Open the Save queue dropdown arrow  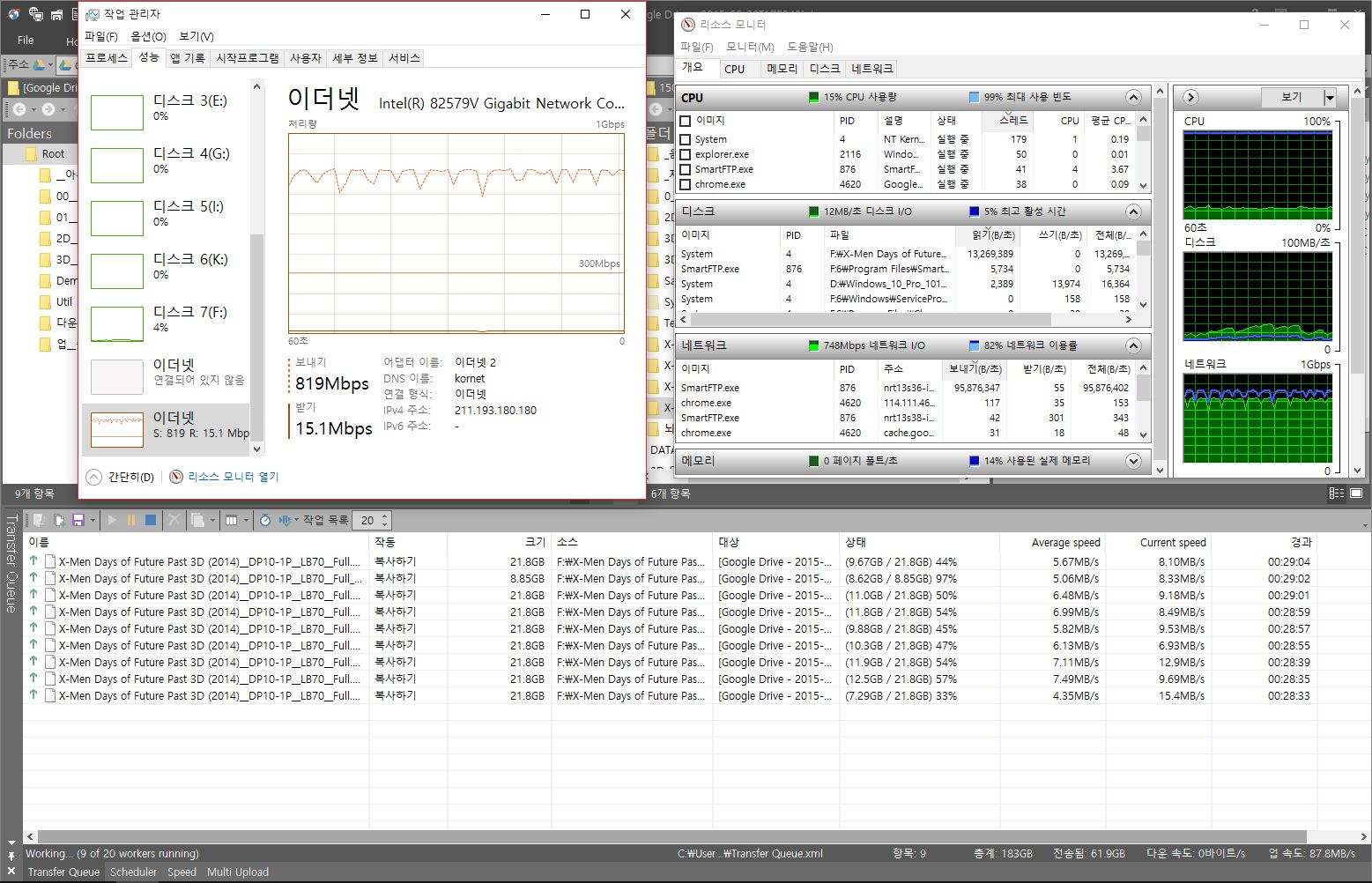click(93, 520)
